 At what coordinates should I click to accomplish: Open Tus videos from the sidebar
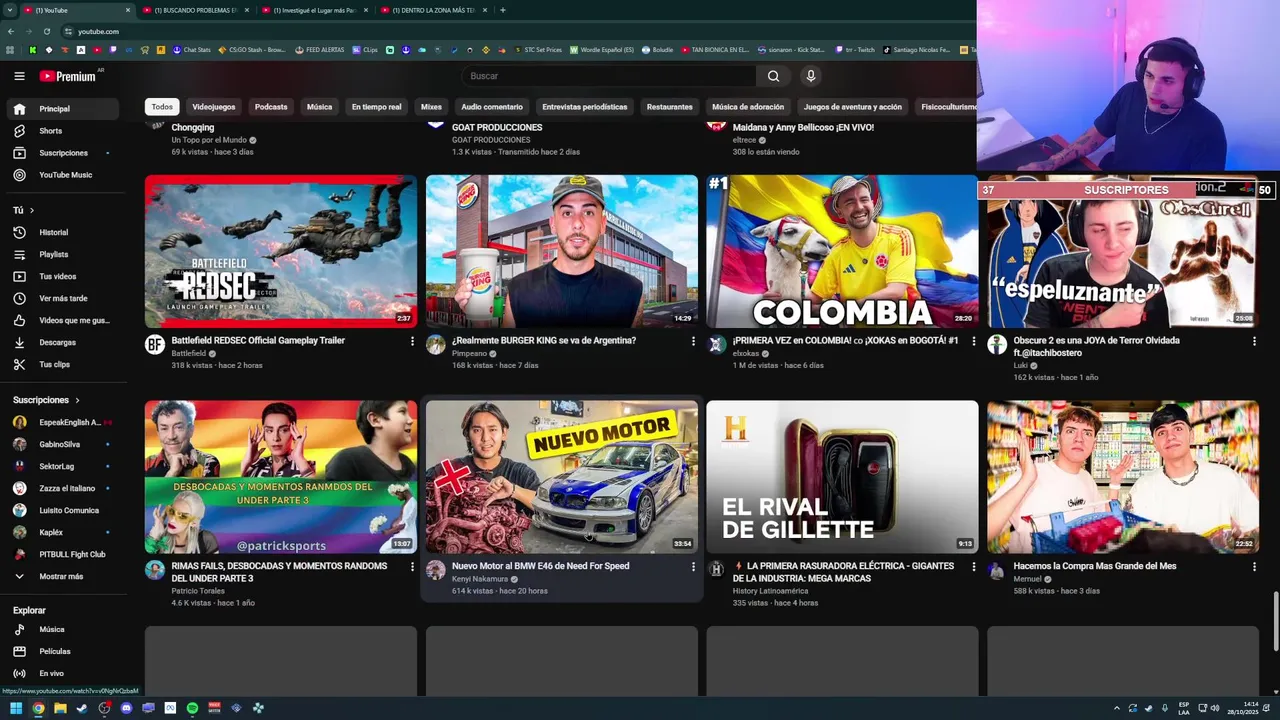coord(63,276)
